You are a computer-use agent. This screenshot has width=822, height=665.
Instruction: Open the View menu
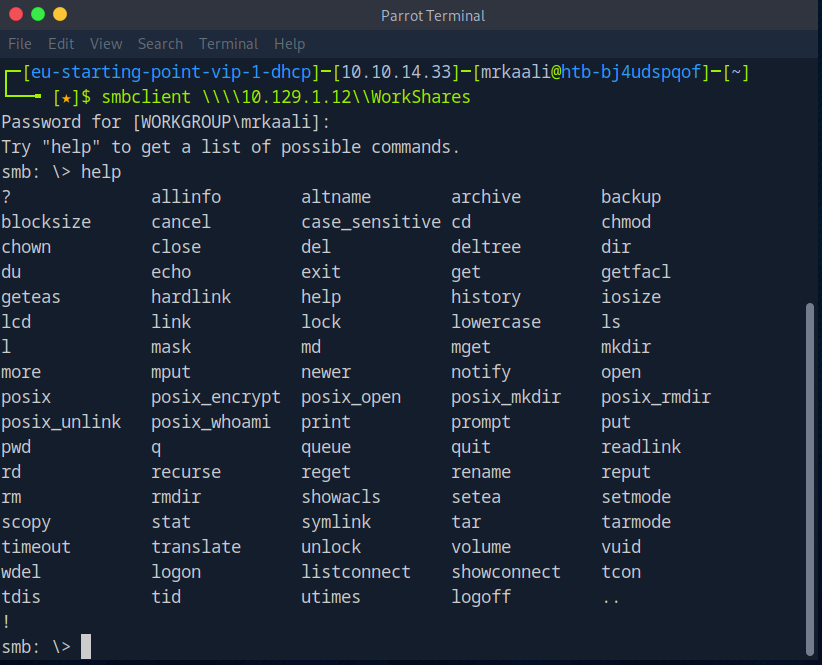point(106,44)
